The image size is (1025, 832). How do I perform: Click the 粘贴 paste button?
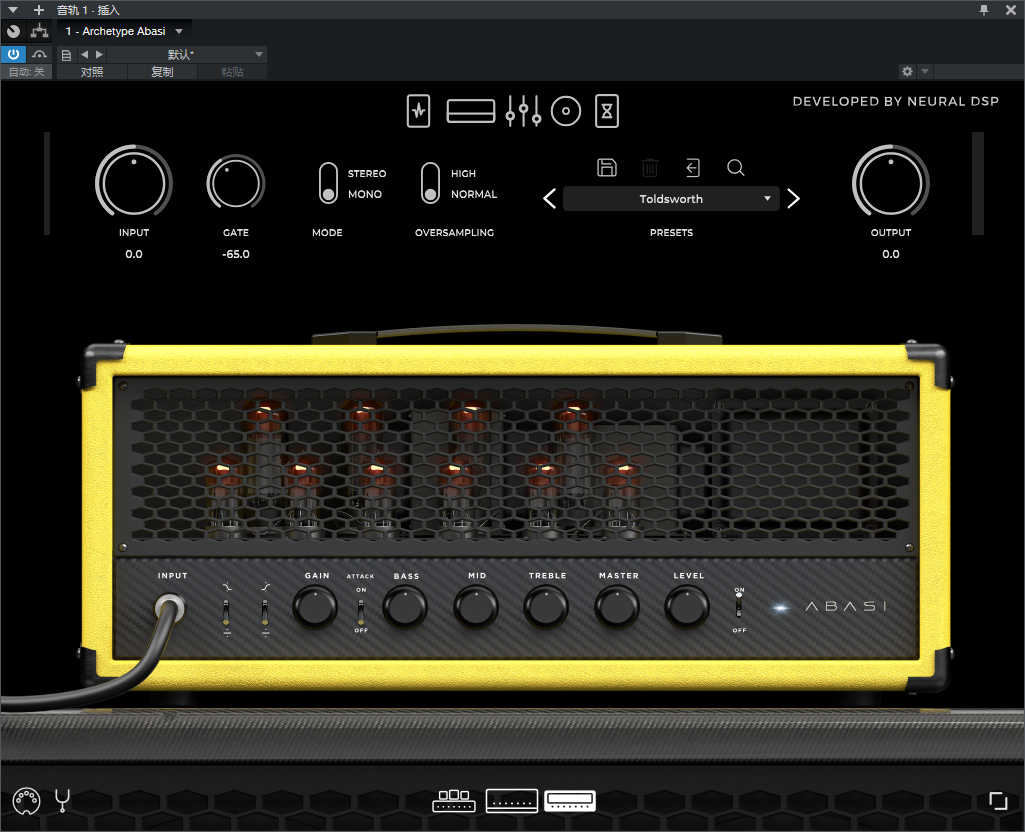[232, 72]
